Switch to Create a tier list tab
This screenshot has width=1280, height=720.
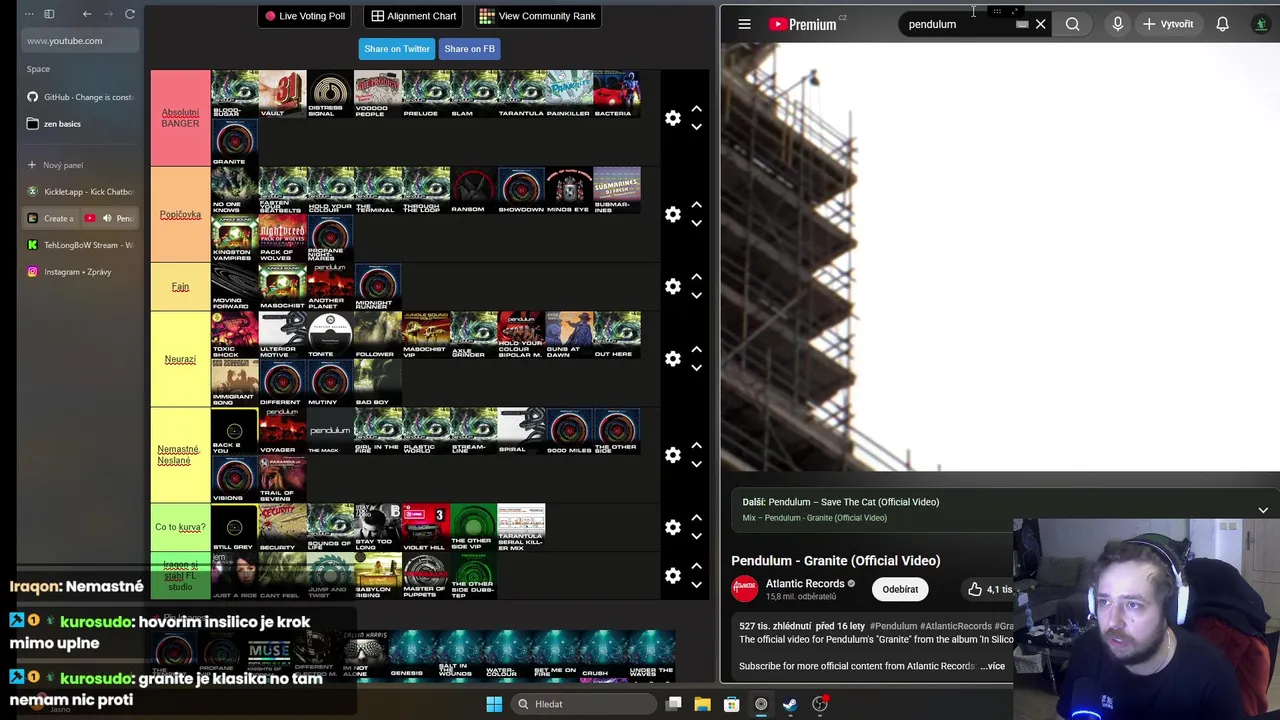tap(52, 218)
